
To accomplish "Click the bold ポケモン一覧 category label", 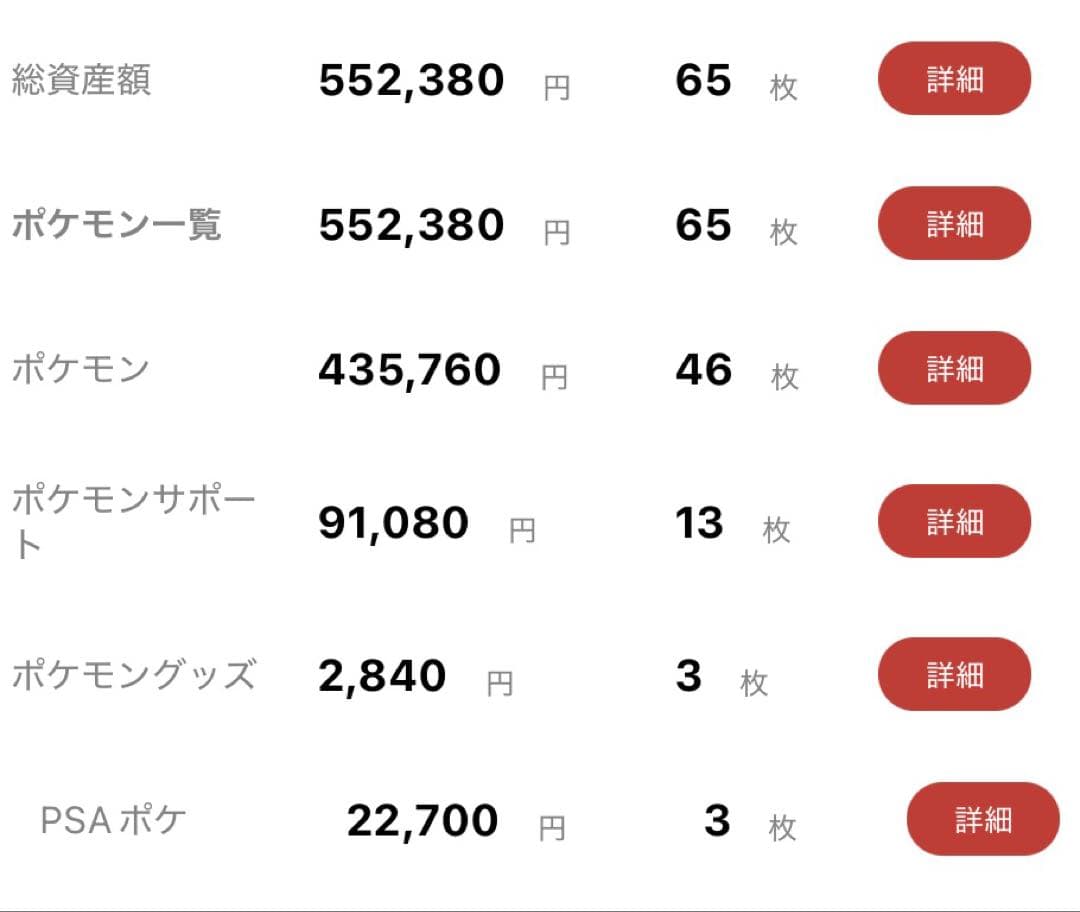I will (116, 225).
